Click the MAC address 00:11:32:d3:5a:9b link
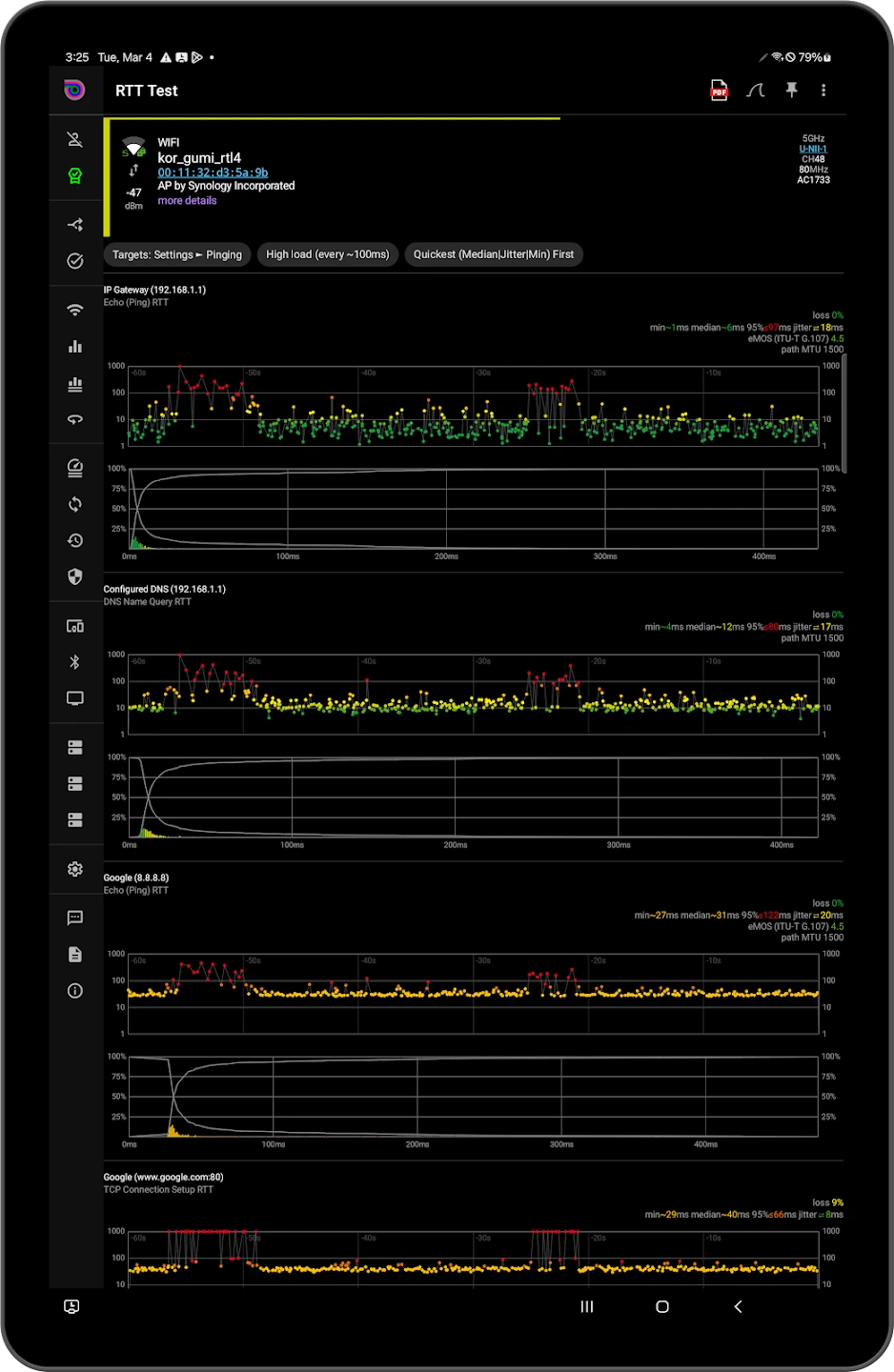Image resolution: width=894 pixels, height=1372 pixels. pos(213,172)
